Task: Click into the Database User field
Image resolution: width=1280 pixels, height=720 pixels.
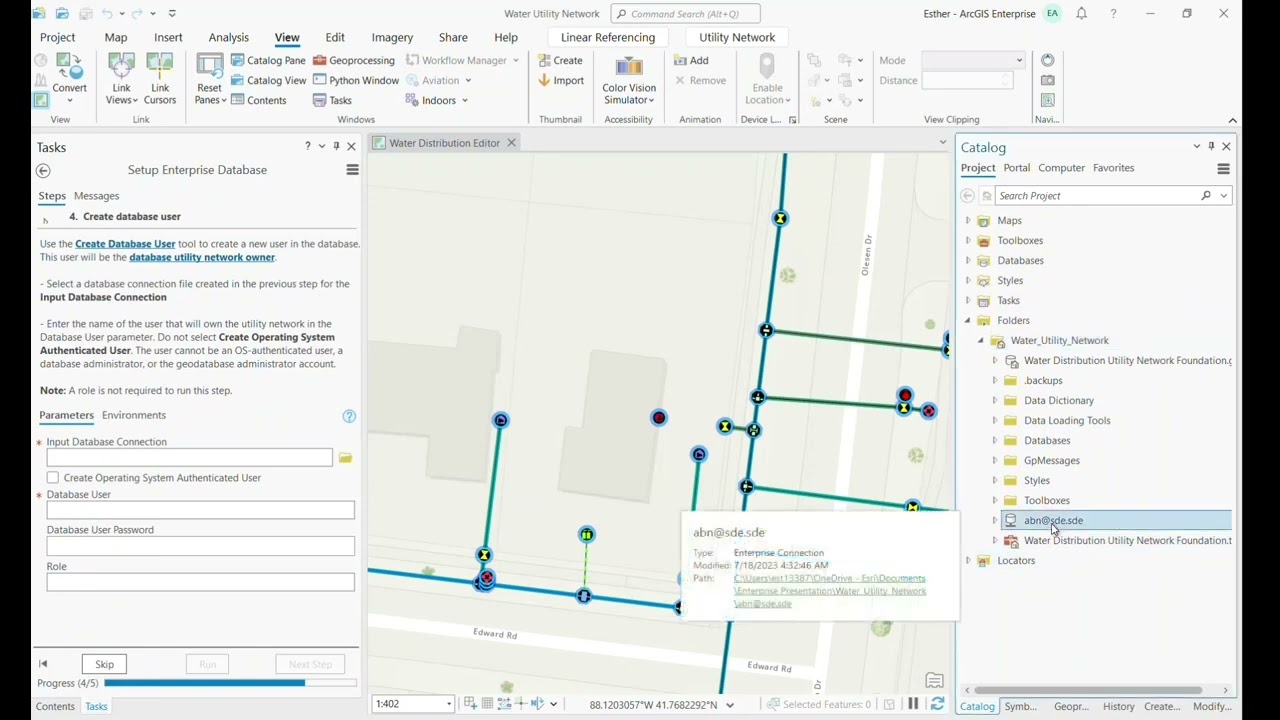Action: point(200,510)
